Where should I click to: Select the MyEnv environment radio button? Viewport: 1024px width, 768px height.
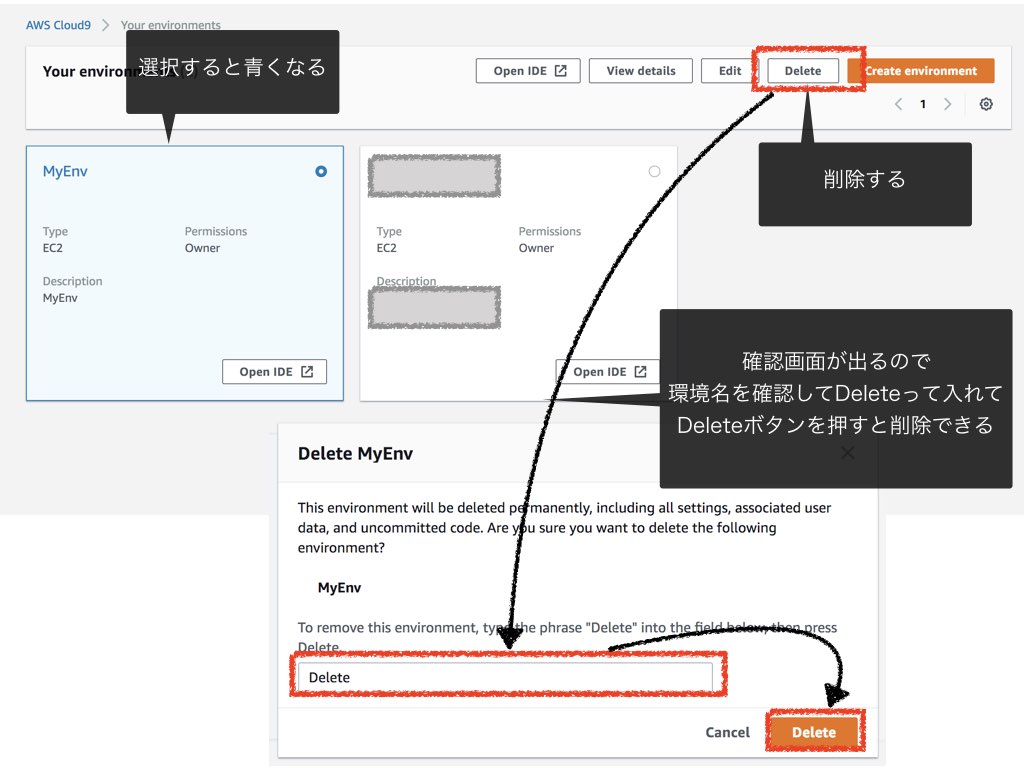point(320,171)
